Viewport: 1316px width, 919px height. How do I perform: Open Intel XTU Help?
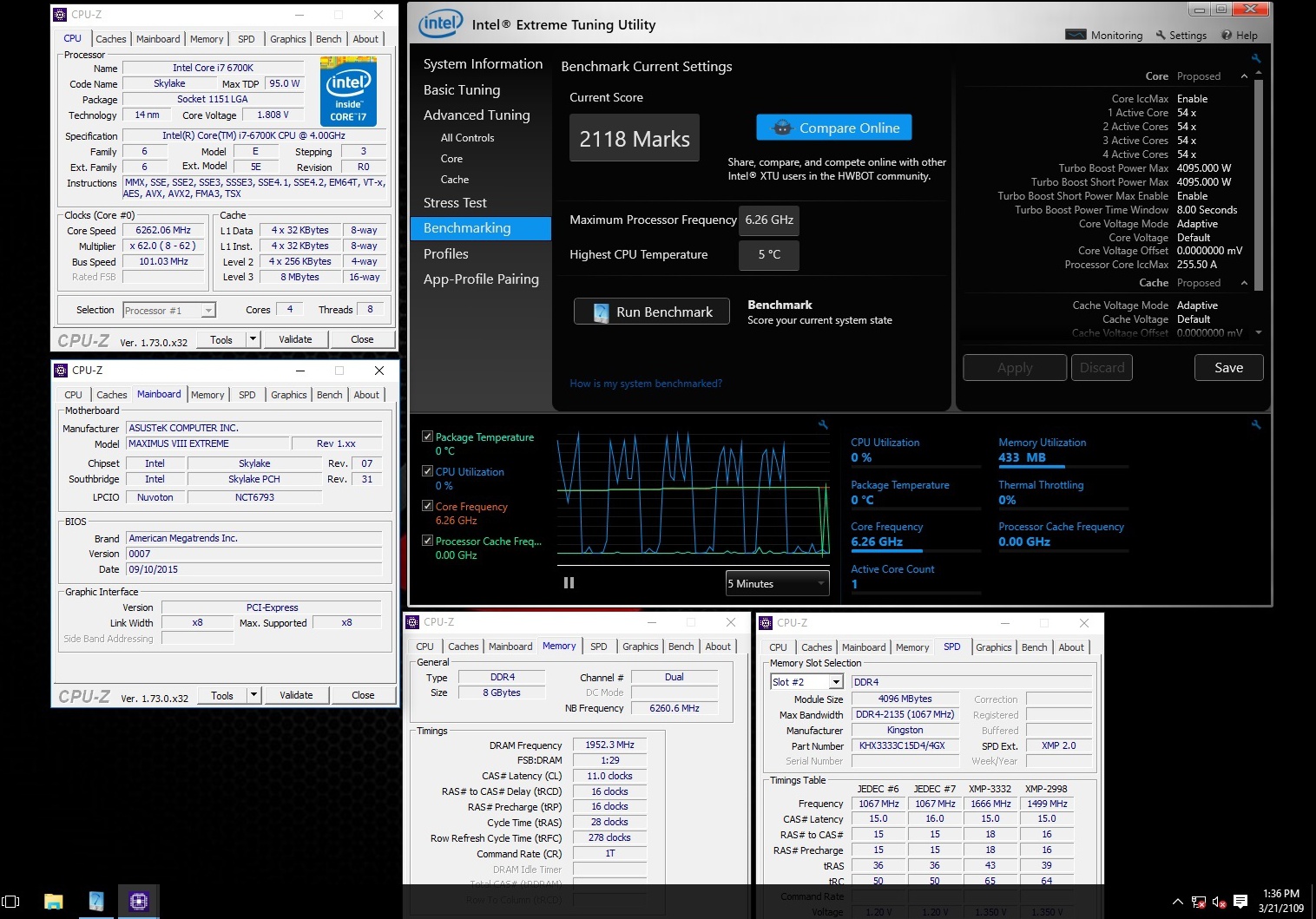click(1240, 36)
